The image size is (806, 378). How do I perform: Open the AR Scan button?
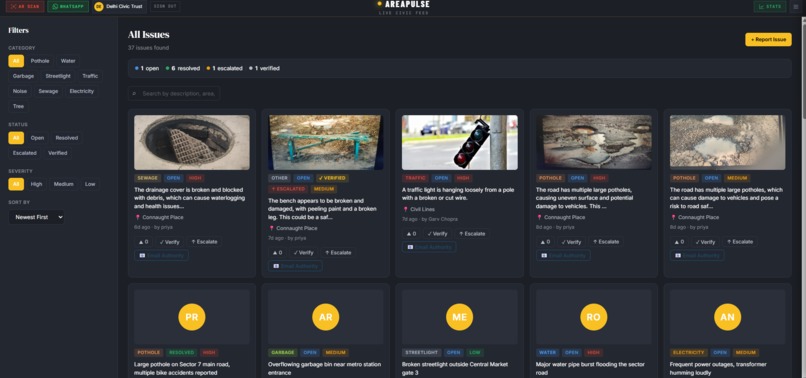[25, 7]
